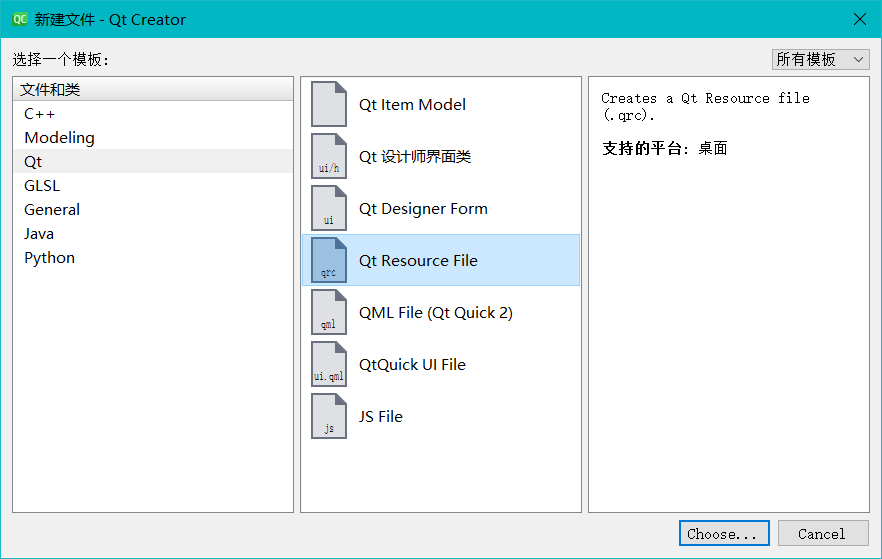Close the 新建文件 dialog window
Image resolution: width=882 pixels, height=559 pixels.
click(860, 19)
